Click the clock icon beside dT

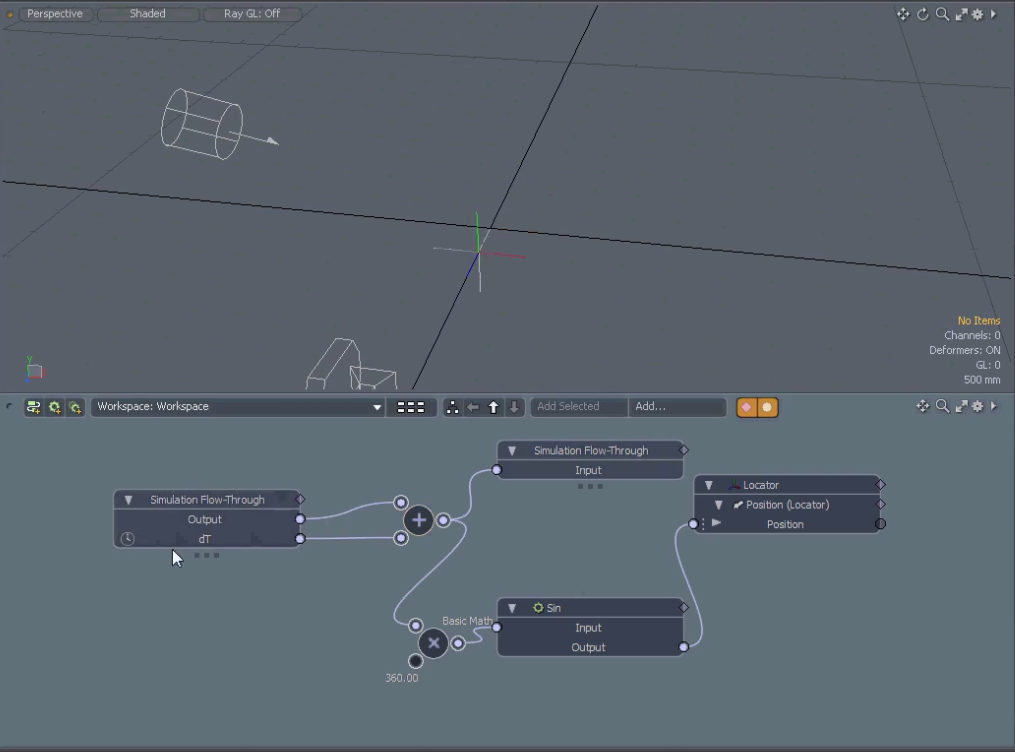127,539
